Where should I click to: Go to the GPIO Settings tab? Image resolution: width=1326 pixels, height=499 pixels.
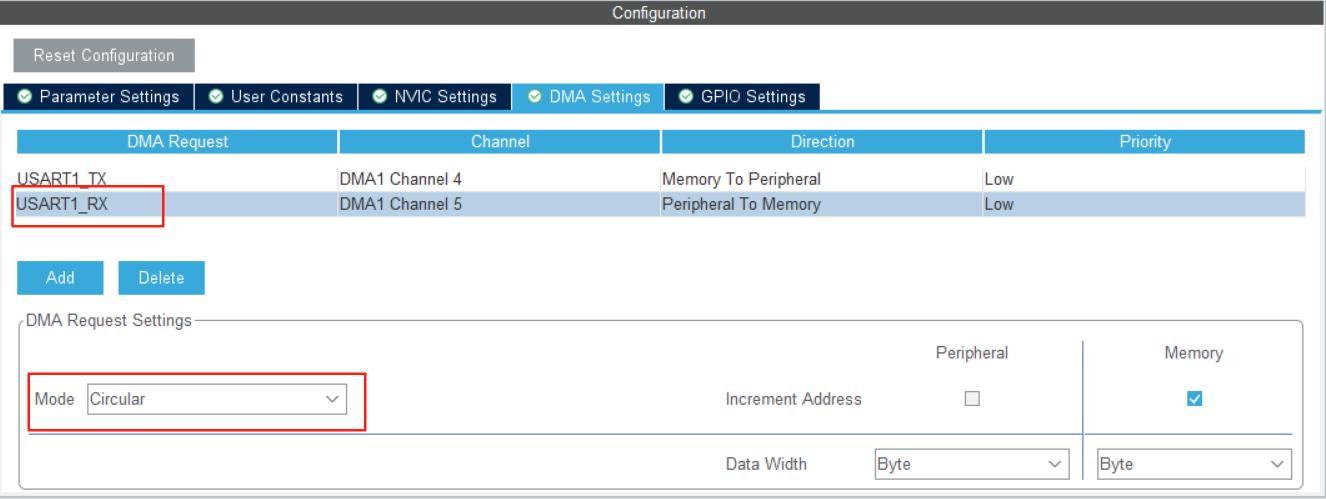[742, 97]
